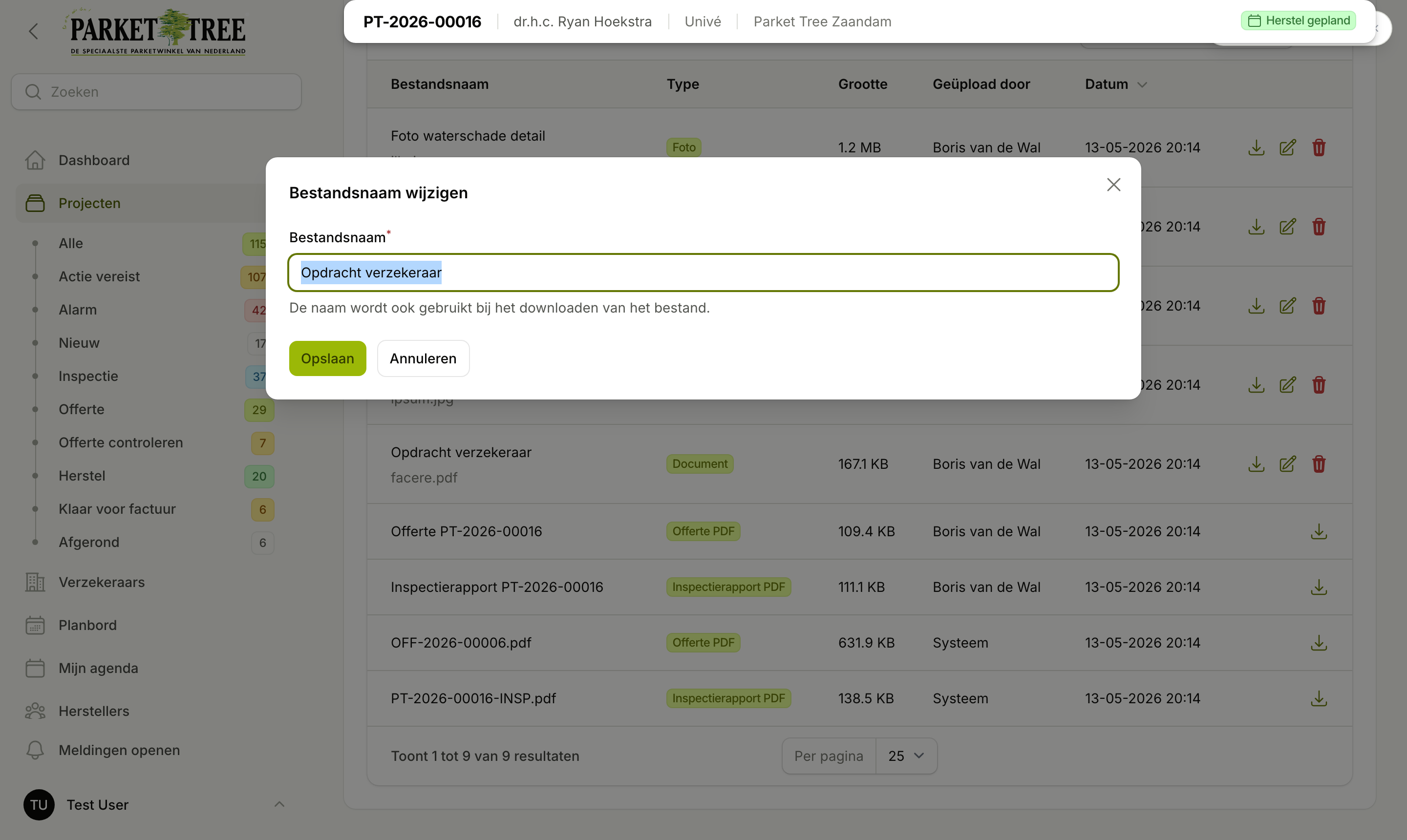Cancel renaming with Annuleren
The width and height of the screenshot is (1407, 840).
[423, 358]
